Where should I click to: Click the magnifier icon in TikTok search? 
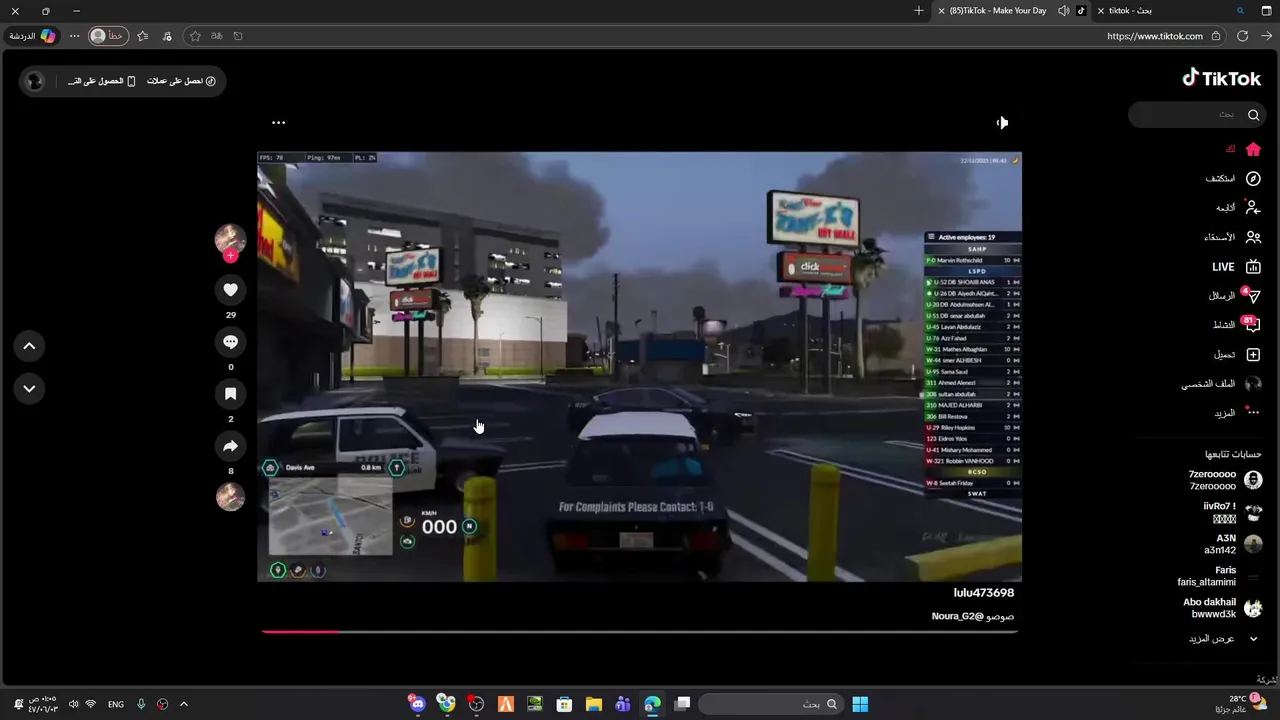pos(1253,115)
